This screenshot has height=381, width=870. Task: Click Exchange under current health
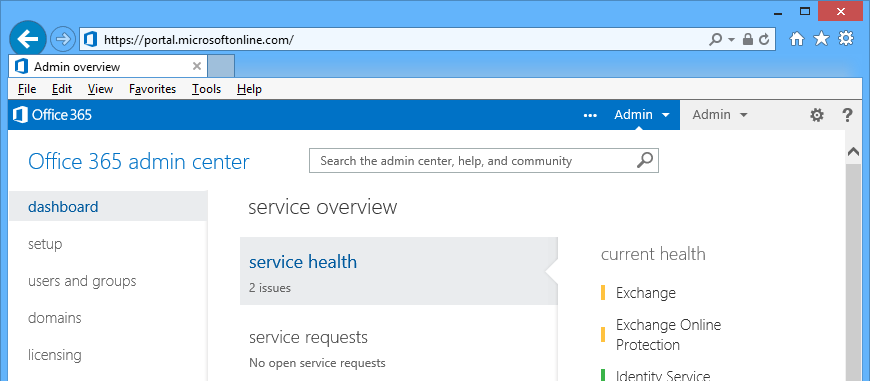tap(646, 293)
